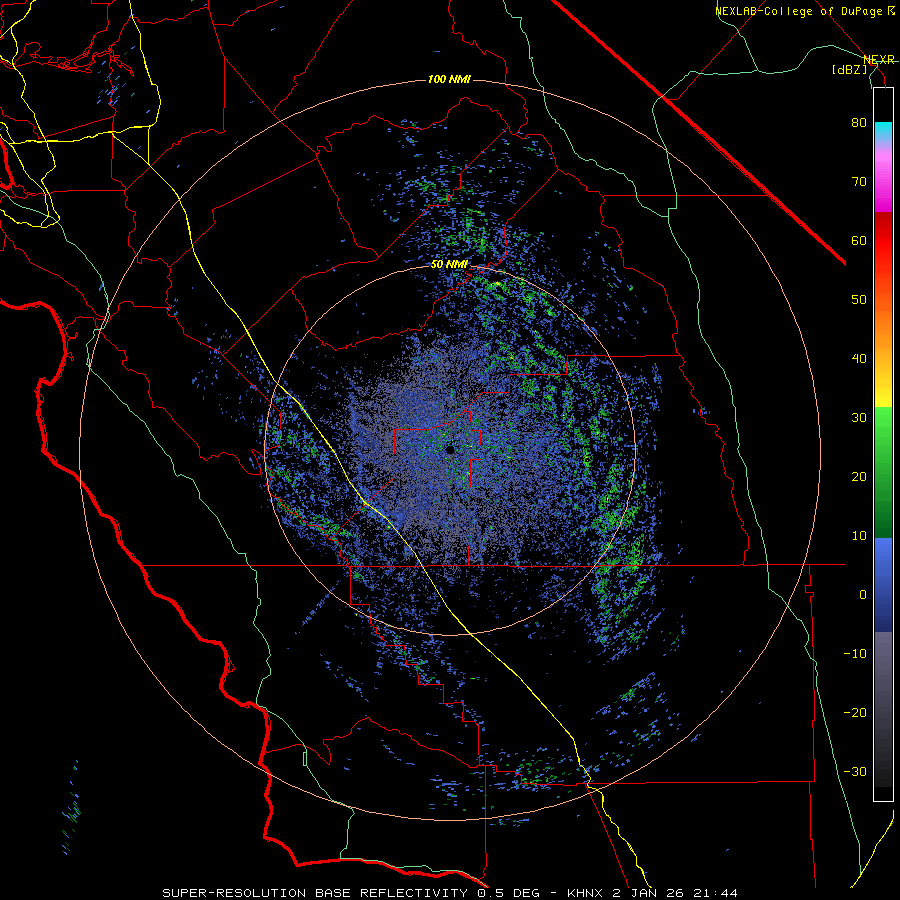Image resolution: width=900 pixels, height=900 pixels.
Task: Click the KHNX station identifier in the caption
Action: 585,893
